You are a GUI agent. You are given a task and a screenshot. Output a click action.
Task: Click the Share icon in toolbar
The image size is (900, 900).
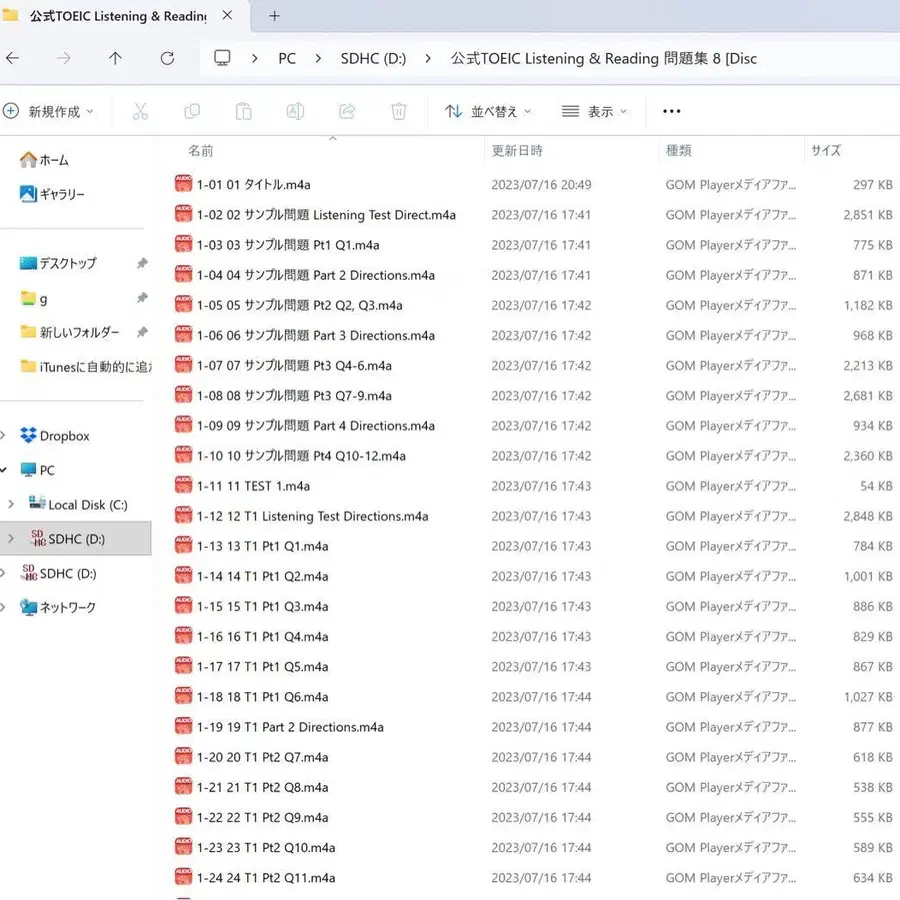pyautogui.click(x=347, y=112)
